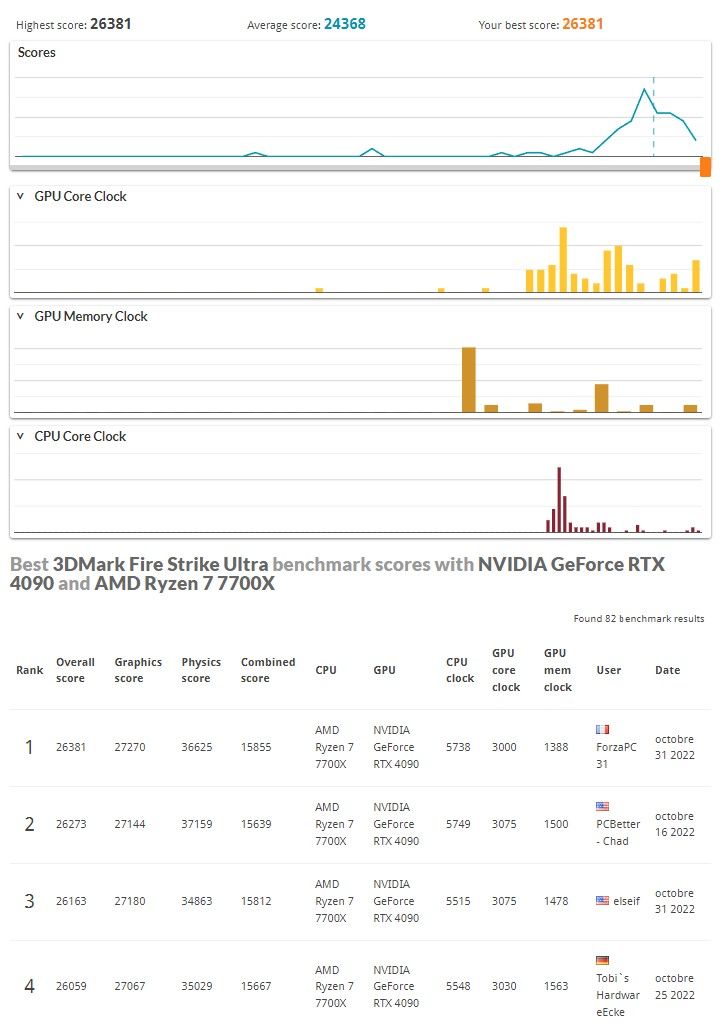721x1032 pixels.
Task: Click the orange score slider handle
Action: pos(705,167)
